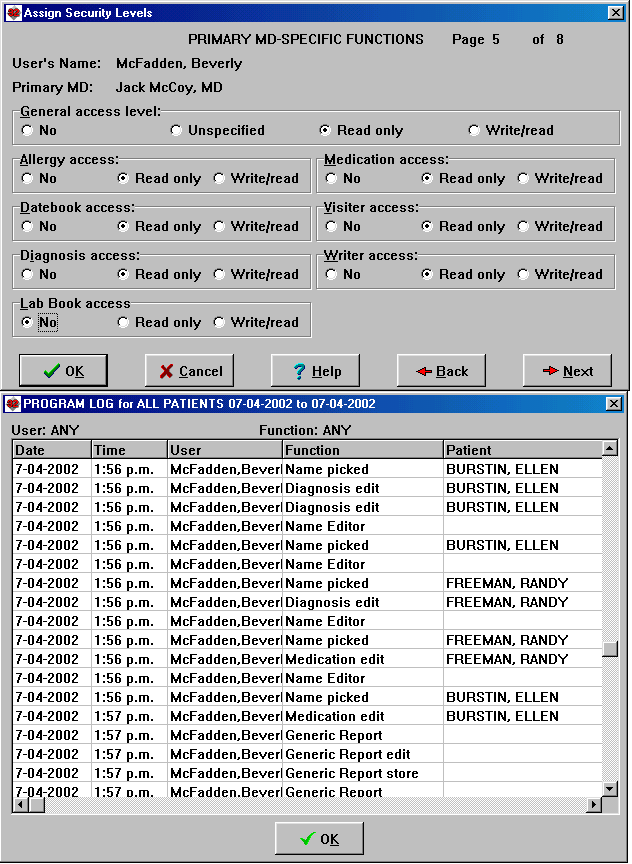Click the log's vertical scrollbar thumb

point(609,649)
